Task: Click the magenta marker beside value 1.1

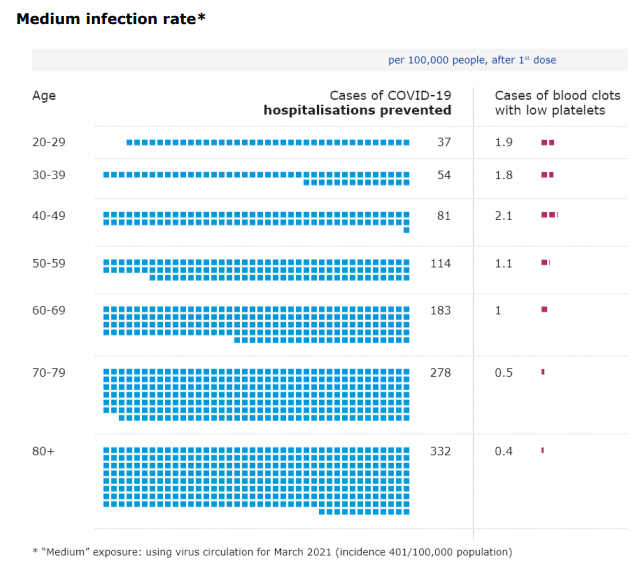Action: pos(545,263)
